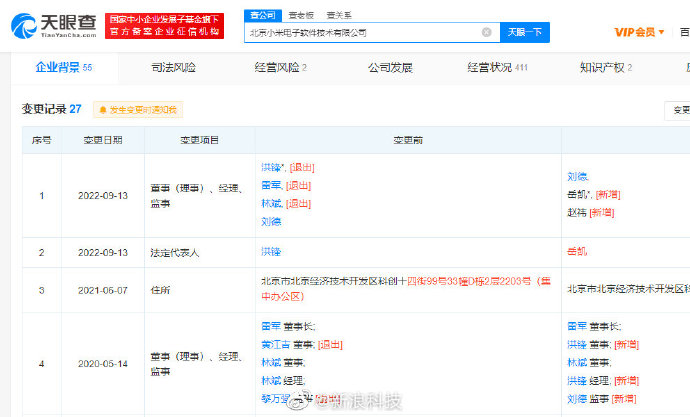690x417 pixels.
Task: Click the 发生变更时通知我 button
Action: (x=138, y=110)
